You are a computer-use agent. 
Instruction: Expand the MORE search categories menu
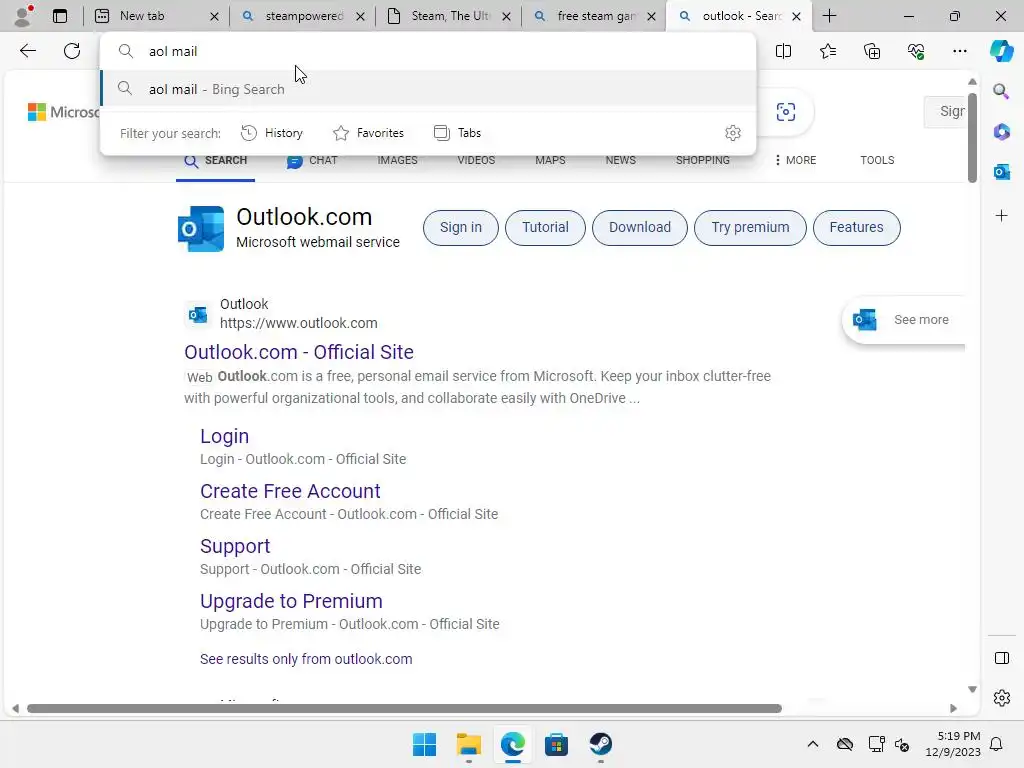pos(795,160)
